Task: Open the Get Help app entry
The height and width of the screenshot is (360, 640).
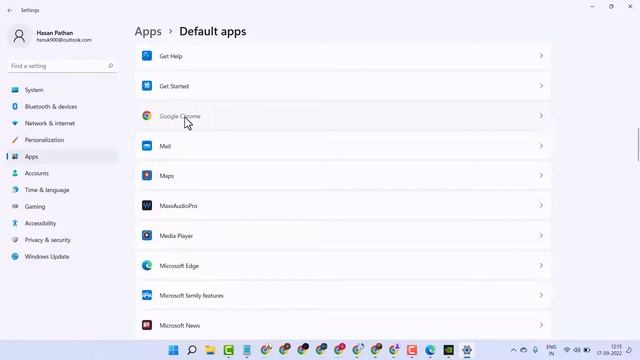Action: click(x=343, y=56)
